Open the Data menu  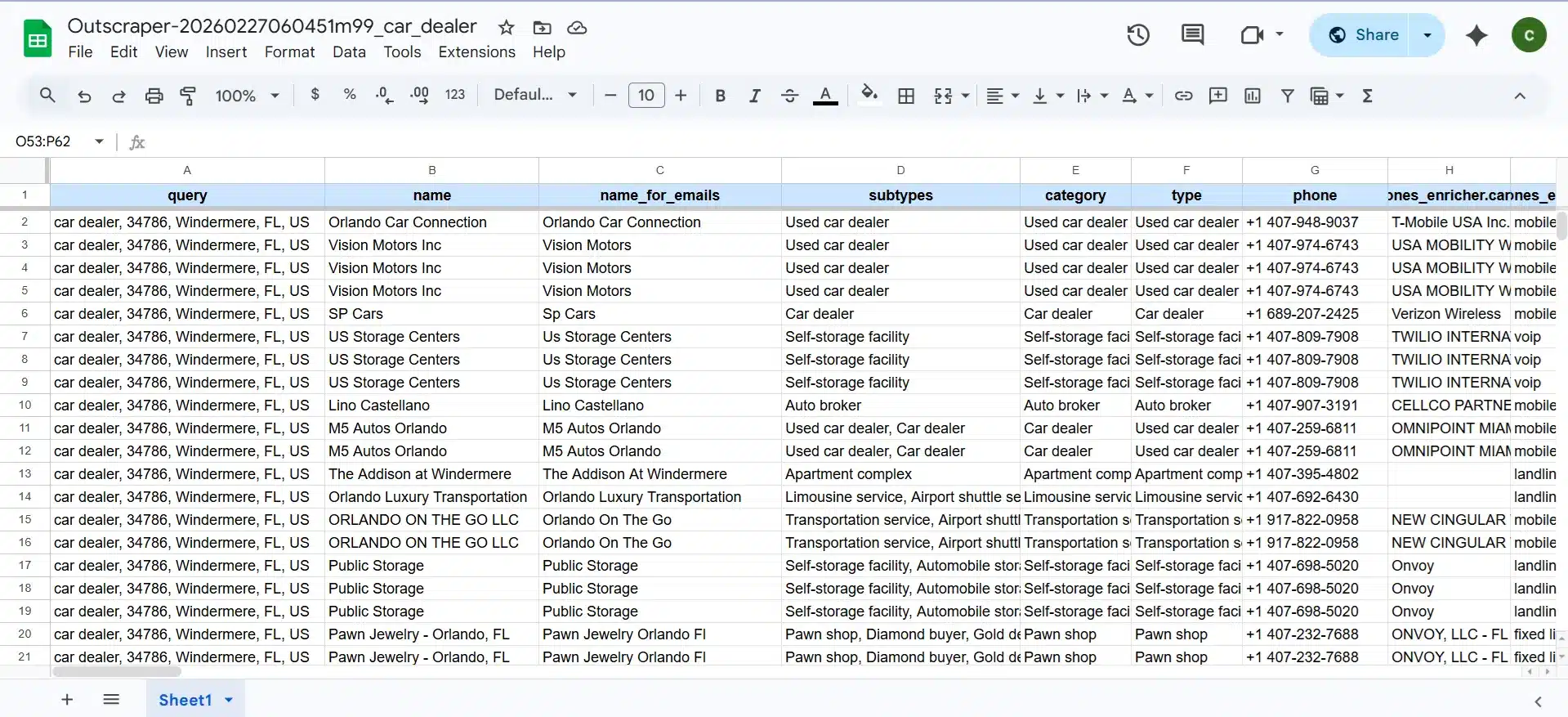pos(349,52)
